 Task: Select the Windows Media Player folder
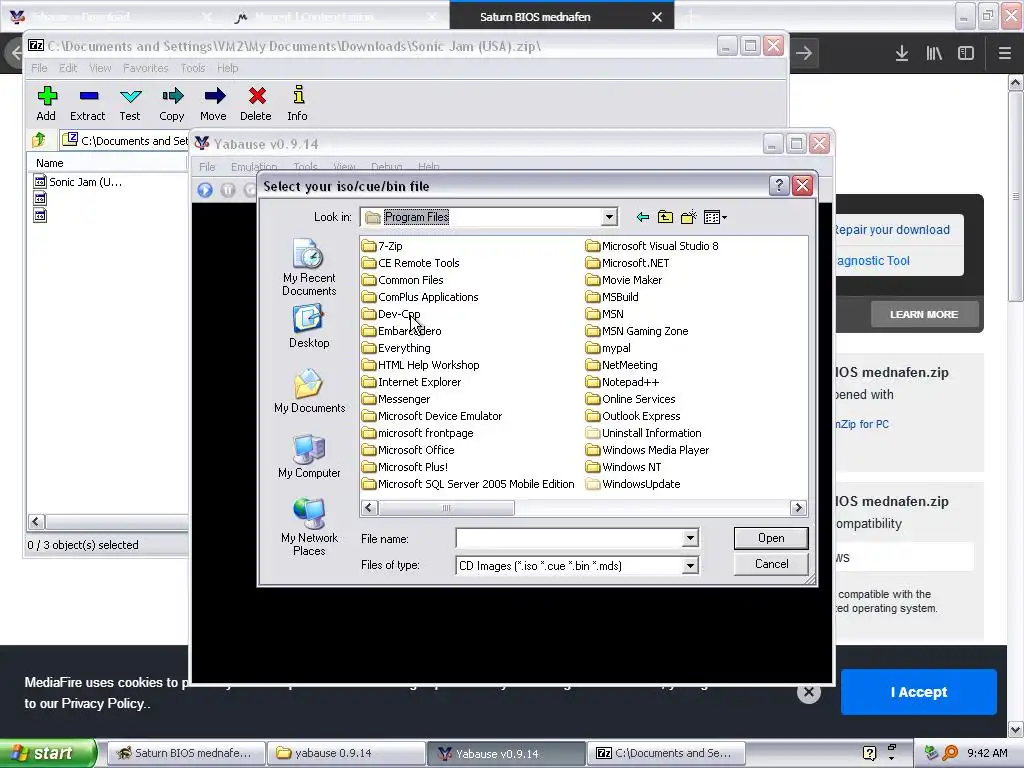(648, 450)
